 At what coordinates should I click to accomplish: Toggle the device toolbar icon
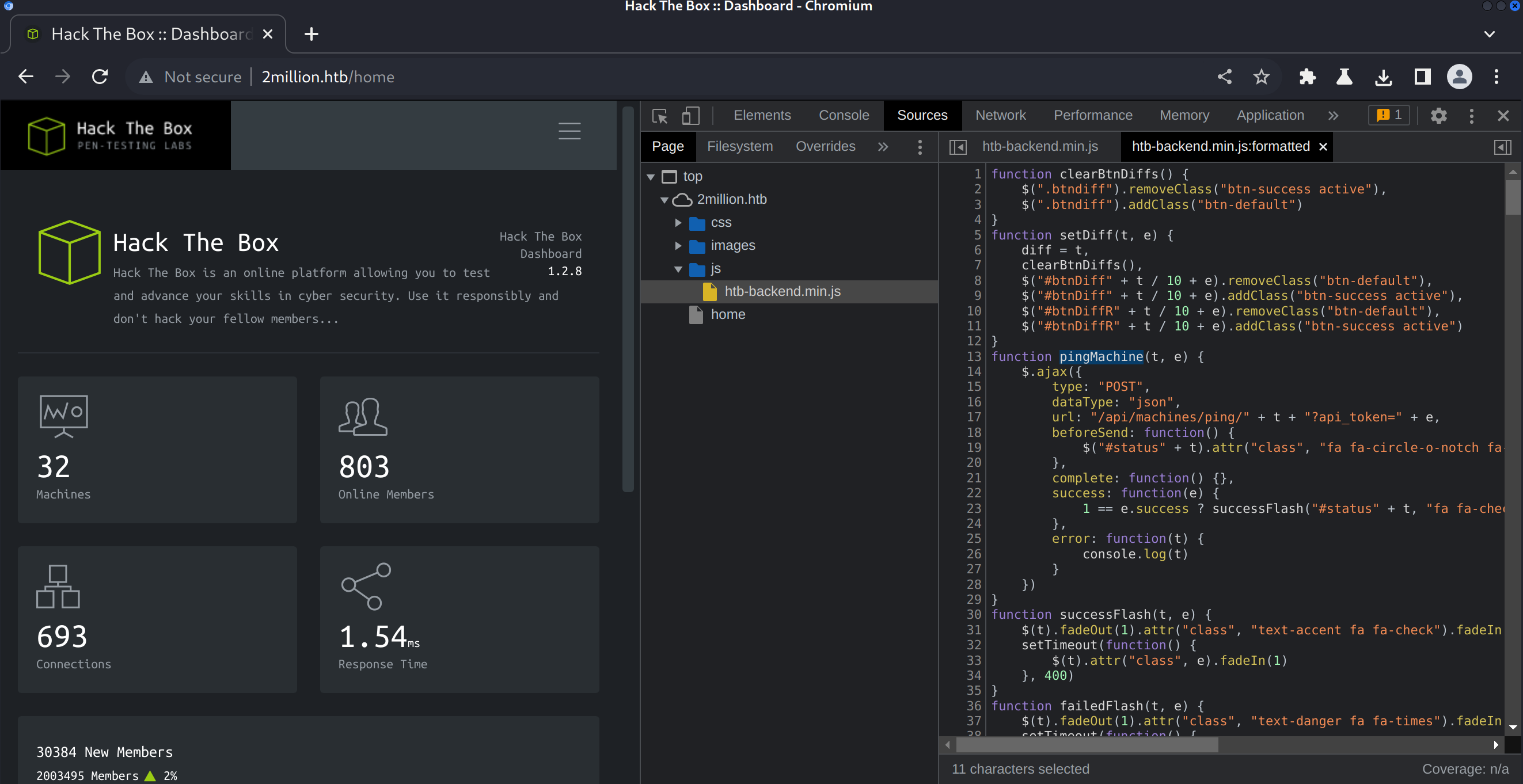pyautogui.click(x=690, y=115)
